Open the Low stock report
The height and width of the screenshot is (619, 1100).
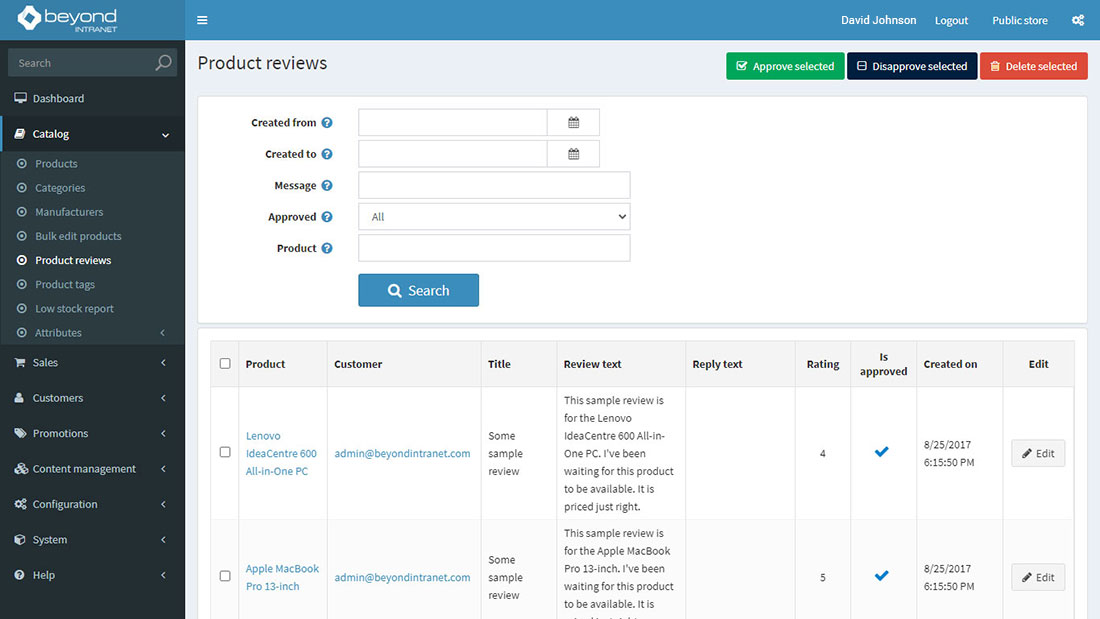(x=72, y=308)
